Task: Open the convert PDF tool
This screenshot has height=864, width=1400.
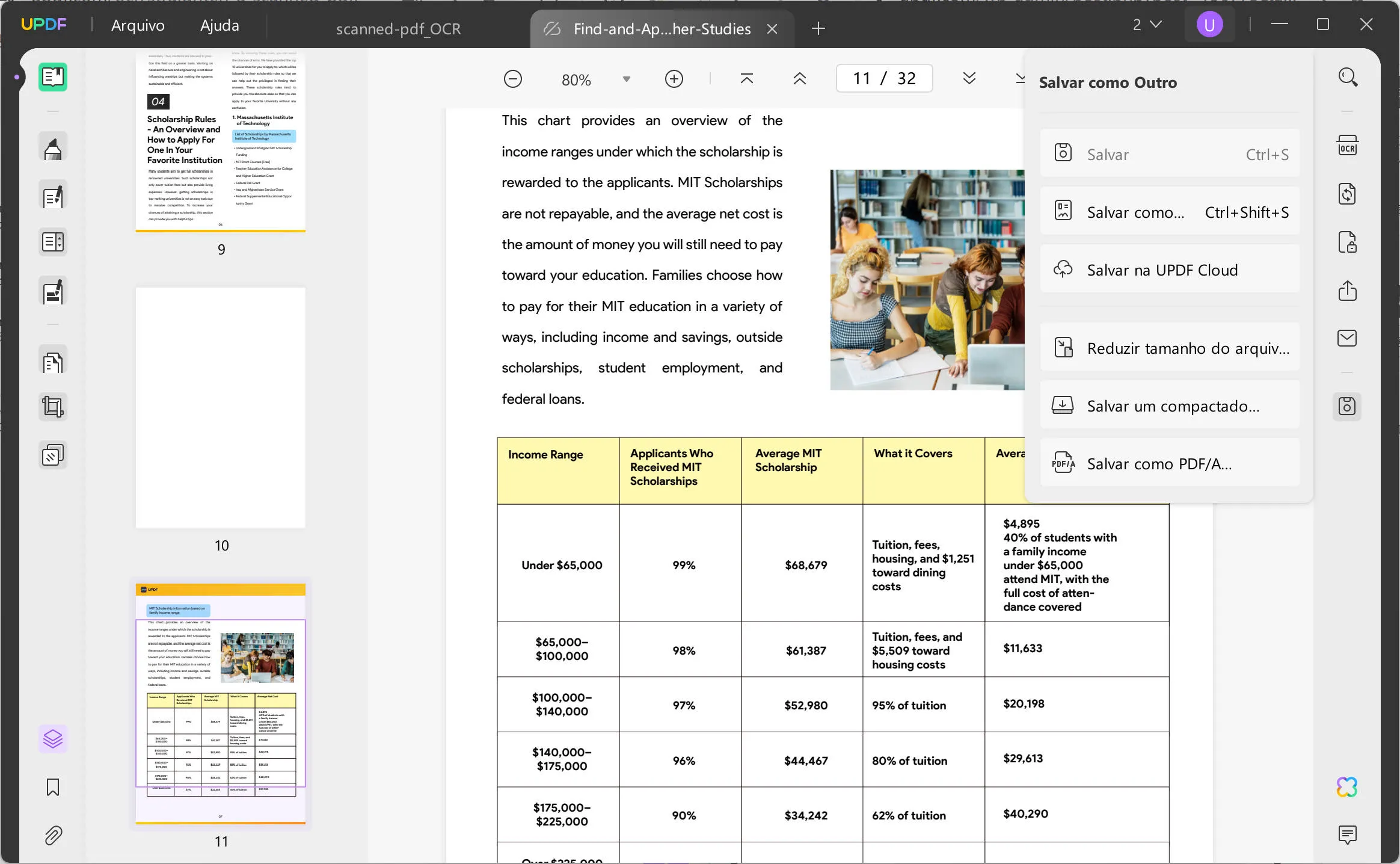Action: 1347,194
